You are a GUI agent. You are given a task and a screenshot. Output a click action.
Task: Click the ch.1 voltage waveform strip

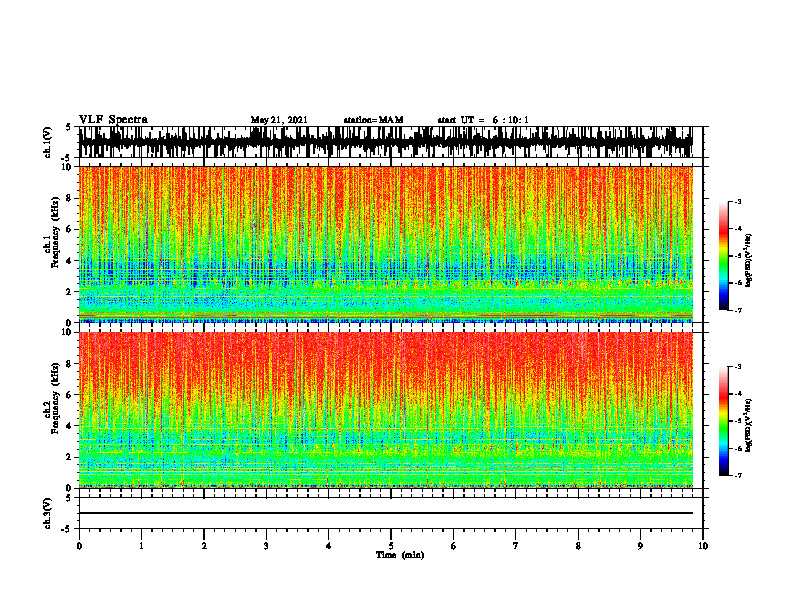click(x=386, y=142)
